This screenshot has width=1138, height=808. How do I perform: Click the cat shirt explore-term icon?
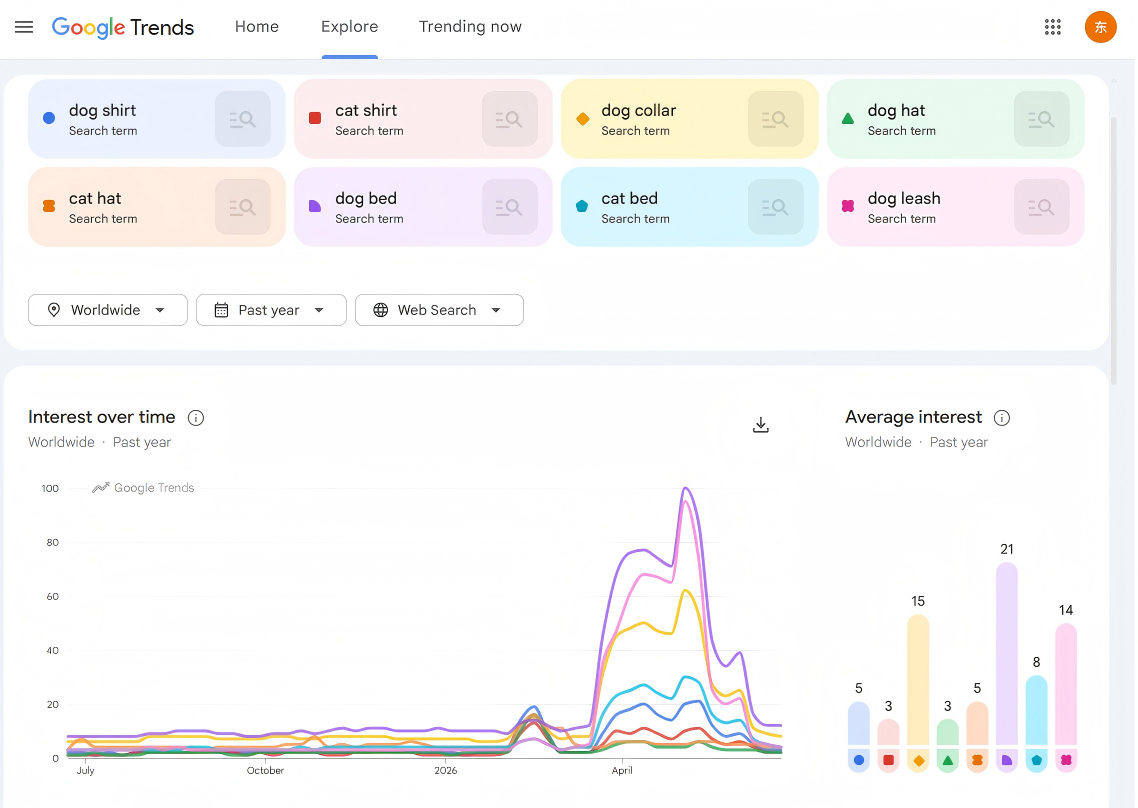coord(509,119)
